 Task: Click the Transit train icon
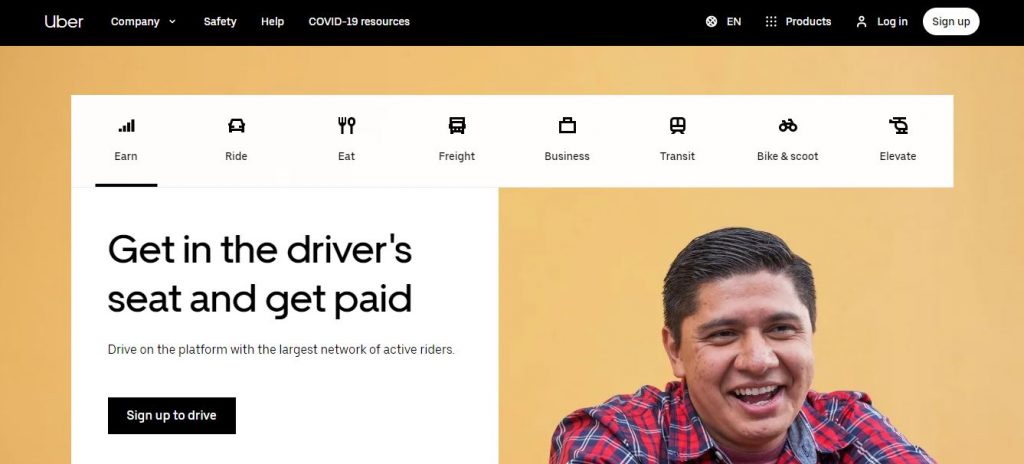[677, 125]
